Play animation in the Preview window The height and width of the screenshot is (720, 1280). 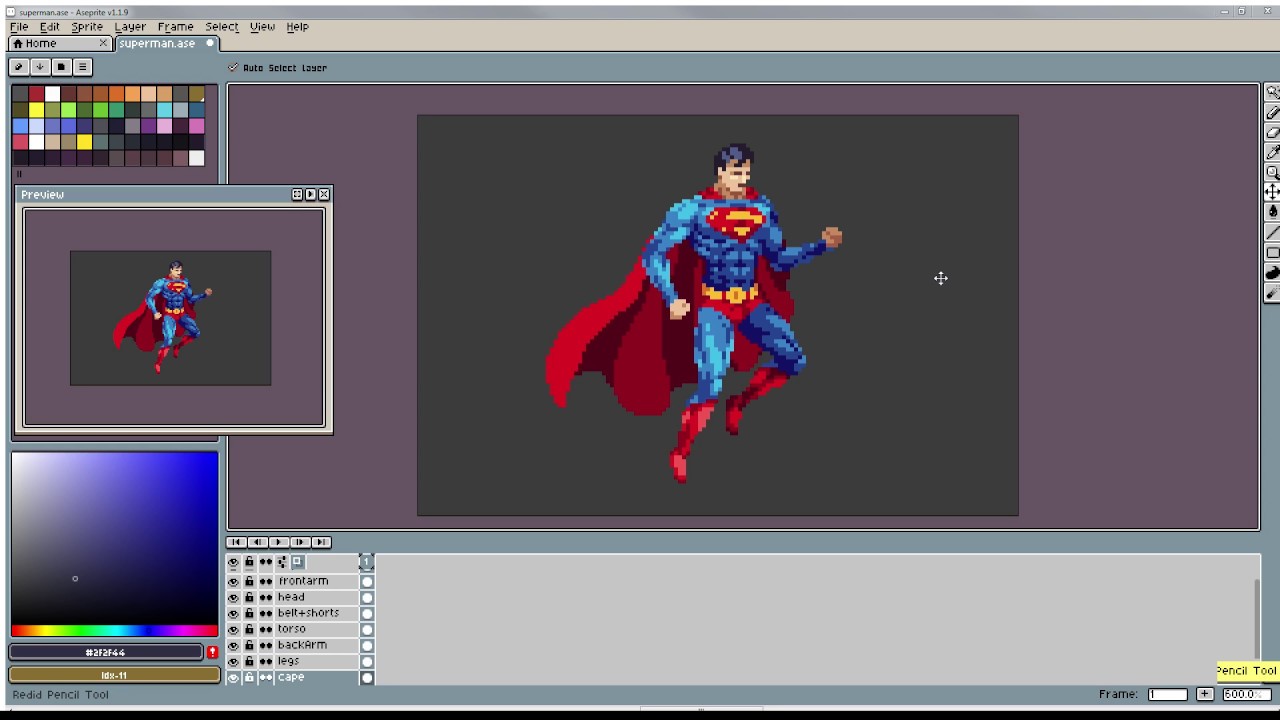click(x=310, y=194)
